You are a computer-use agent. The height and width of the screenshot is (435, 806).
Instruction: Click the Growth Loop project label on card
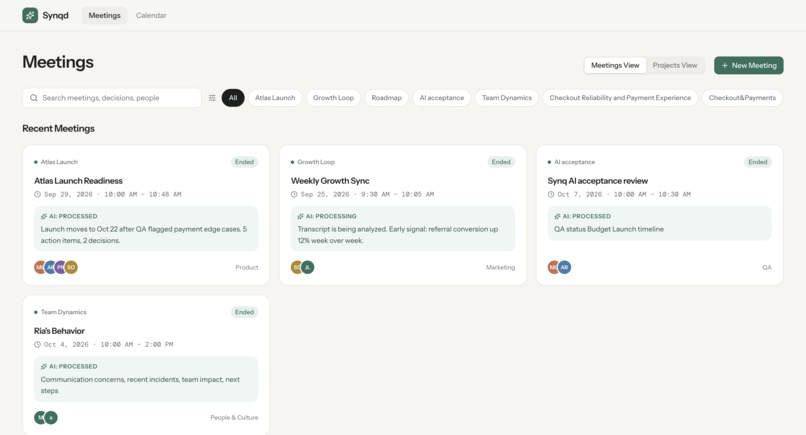click(x=316, y=162)
